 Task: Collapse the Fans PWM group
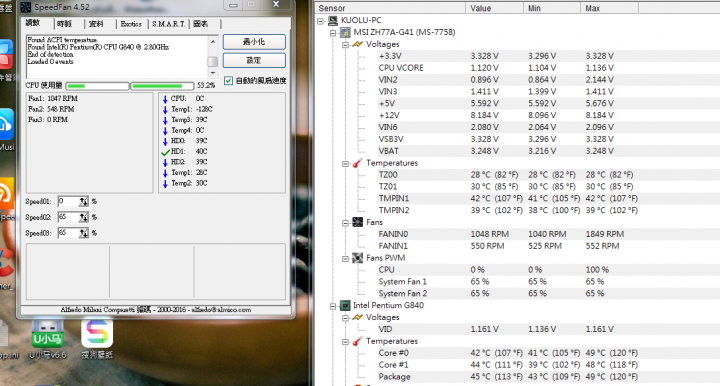click(x=345, y=258)
